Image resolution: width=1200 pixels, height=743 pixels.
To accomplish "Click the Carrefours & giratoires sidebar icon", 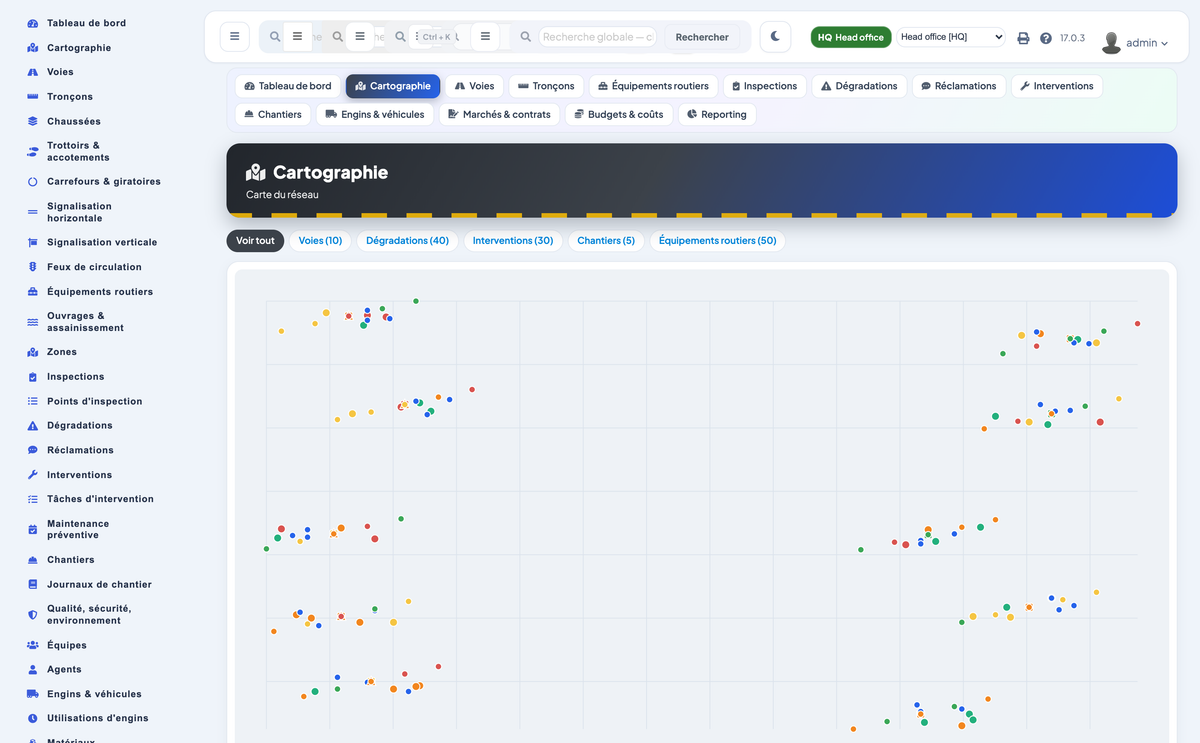I will tap(33, 182).
